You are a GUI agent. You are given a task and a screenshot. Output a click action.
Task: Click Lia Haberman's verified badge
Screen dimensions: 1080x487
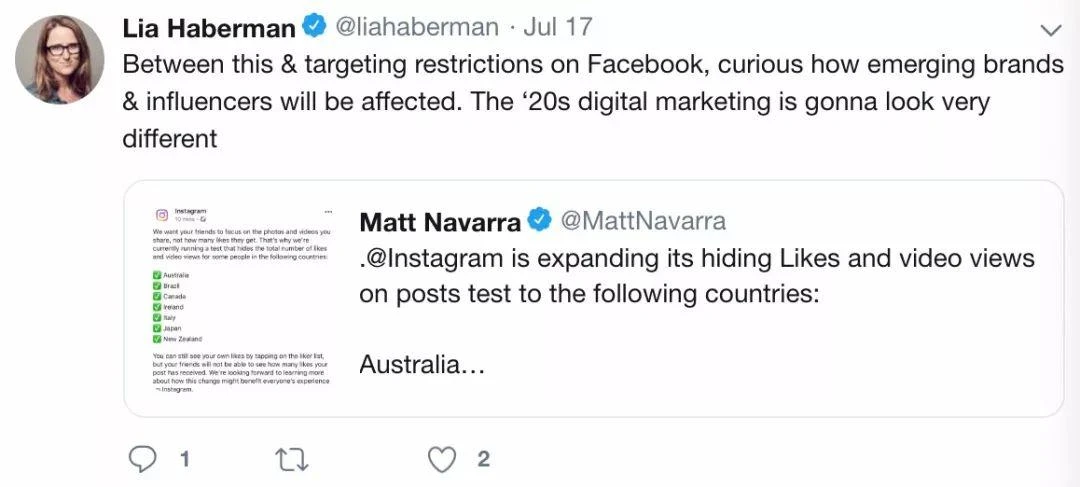tap(315, 28)
